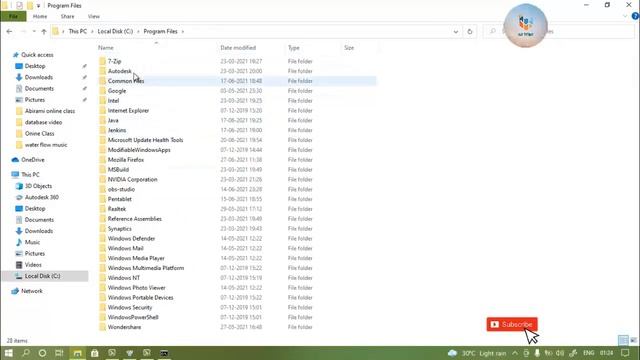Select Microsoft Update Health Tools folder

point(145,140)
